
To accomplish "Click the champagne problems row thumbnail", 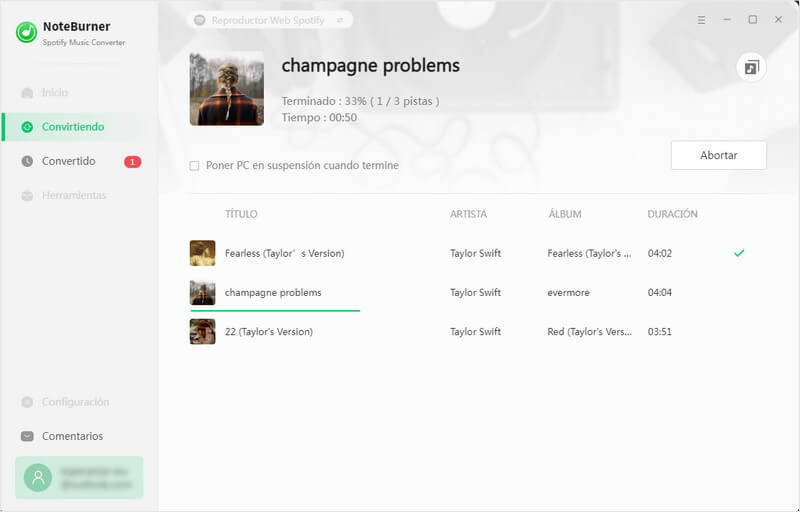I will tap(203, 292).
